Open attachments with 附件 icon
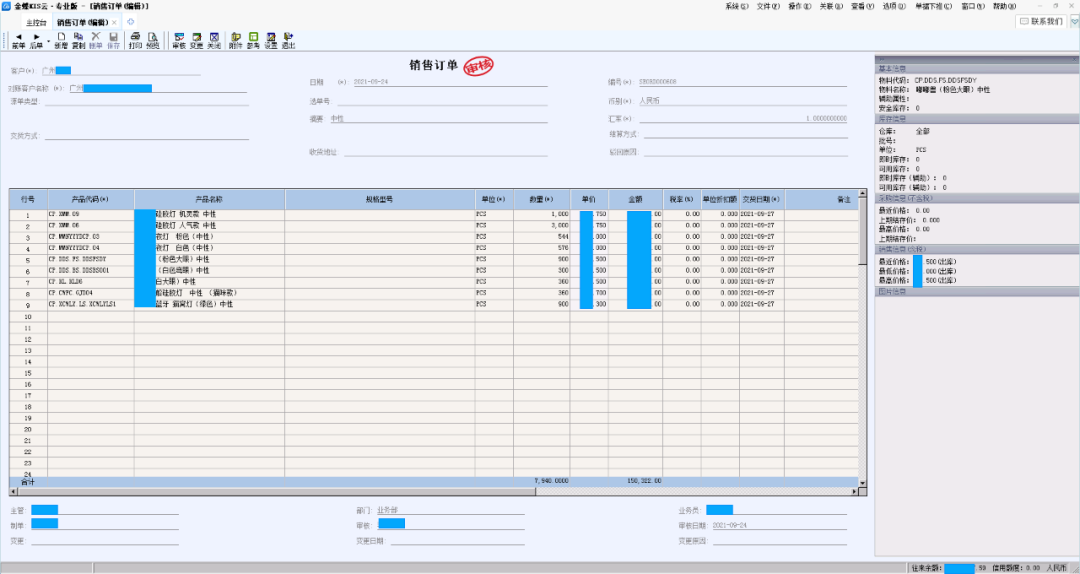 [236, 41]
